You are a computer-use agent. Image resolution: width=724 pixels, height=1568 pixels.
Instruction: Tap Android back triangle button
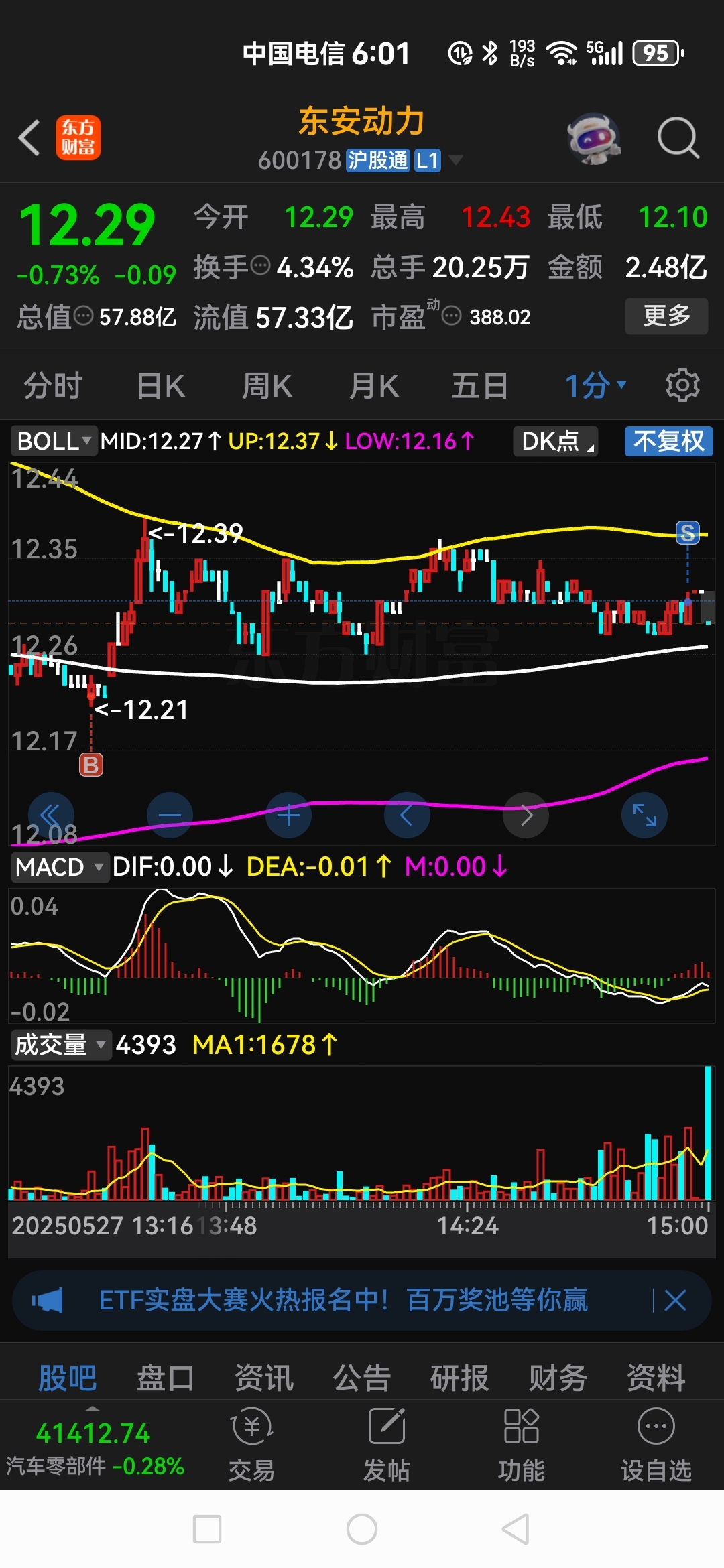tap(516, 1529)
